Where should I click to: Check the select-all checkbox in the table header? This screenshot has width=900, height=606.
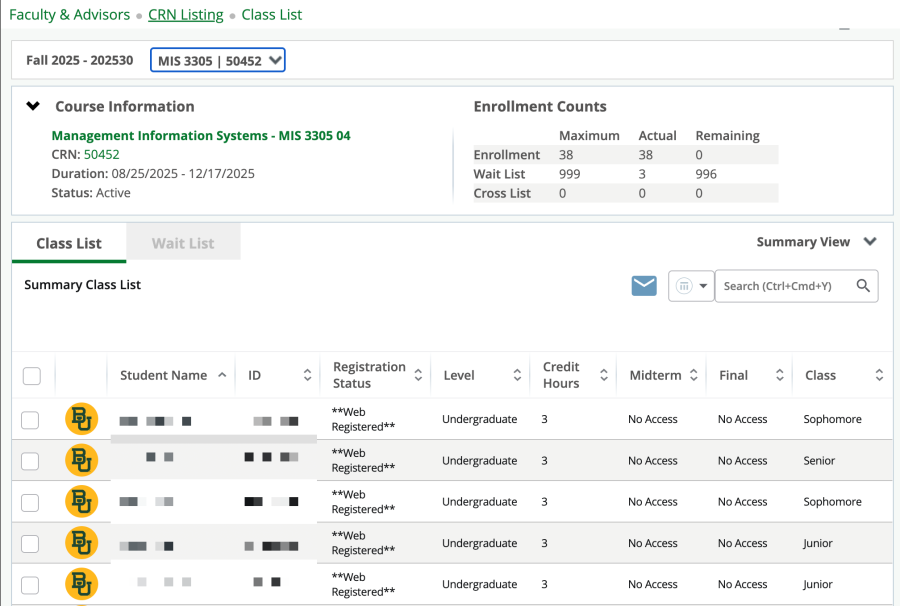tap(32, 376)
